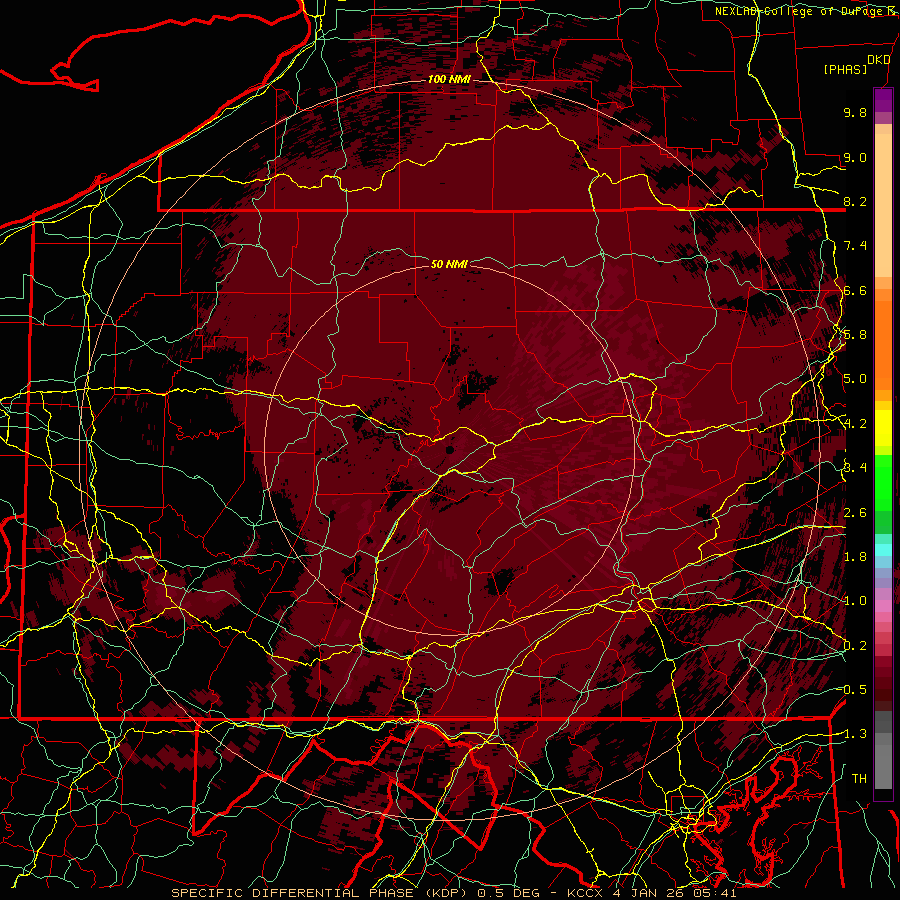Screen dimensions: 900x900
Task: Click the 6.6 value on the color scale
Action: click(x=855, y=290)
